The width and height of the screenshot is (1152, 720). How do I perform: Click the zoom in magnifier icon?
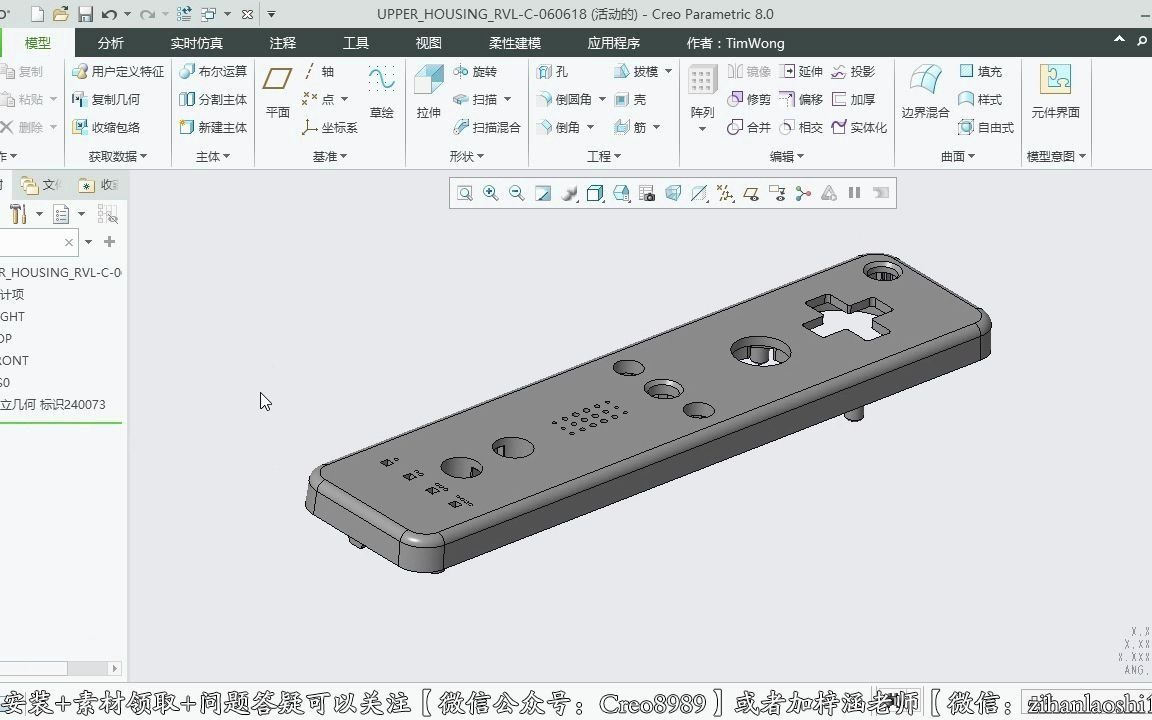click(491, 194)
